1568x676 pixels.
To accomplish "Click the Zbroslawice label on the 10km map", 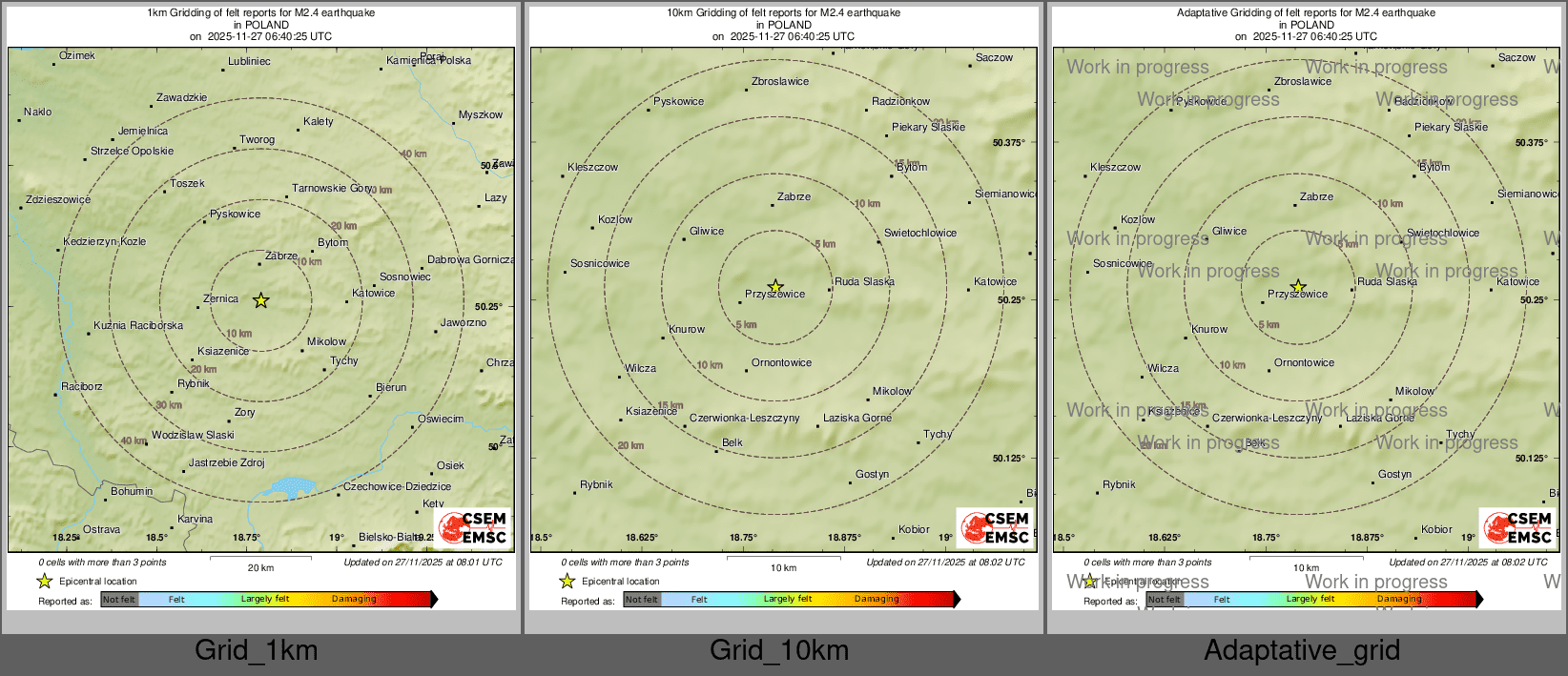I will pyautogui.click(x=780, y=81).
